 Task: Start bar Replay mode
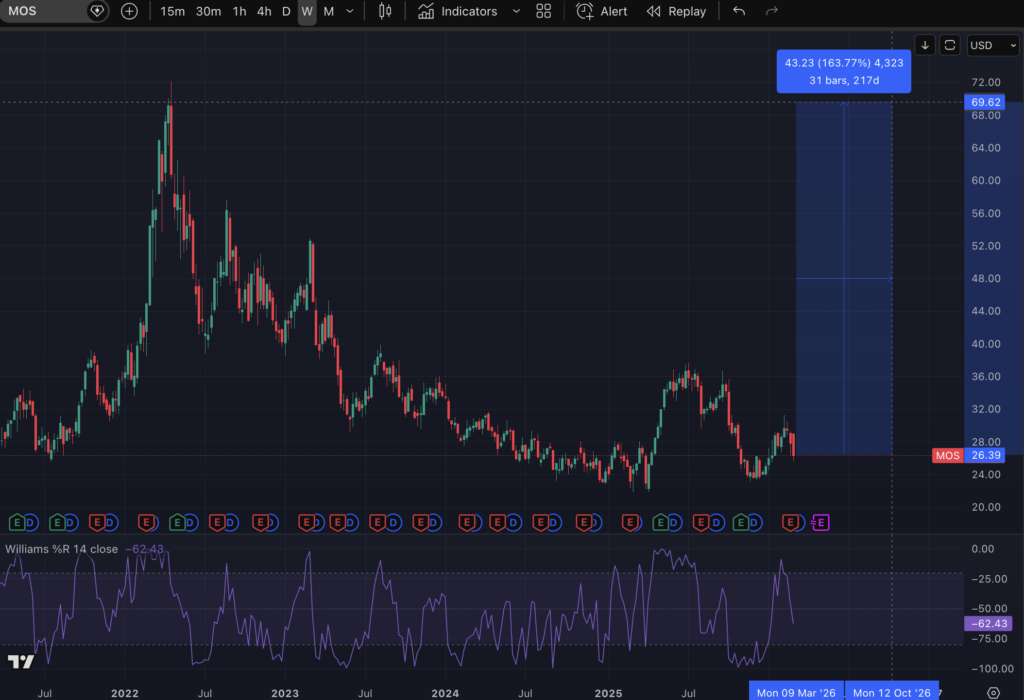[676, 11]
